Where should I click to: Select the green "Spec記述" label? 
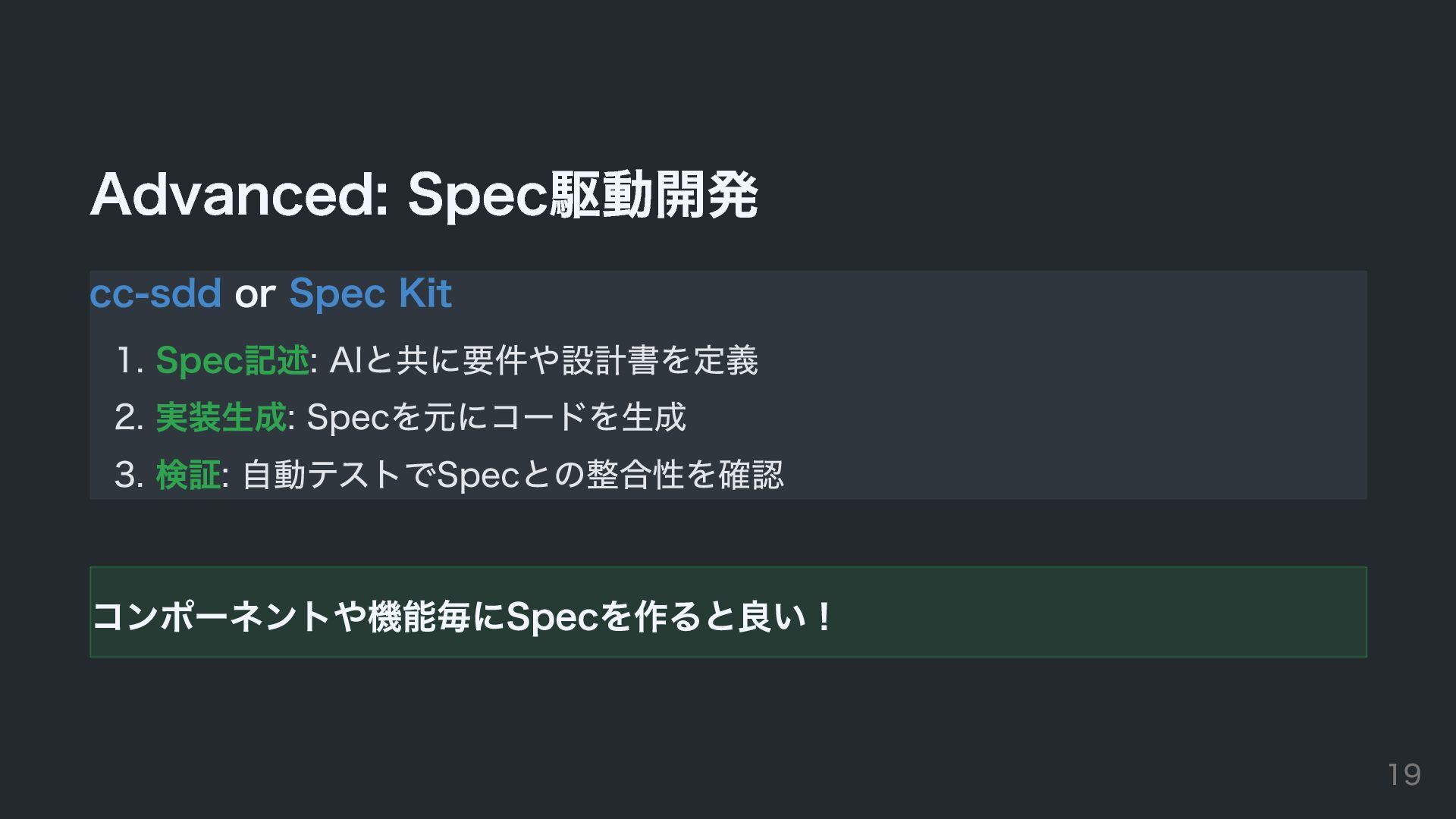pos(232,360)
